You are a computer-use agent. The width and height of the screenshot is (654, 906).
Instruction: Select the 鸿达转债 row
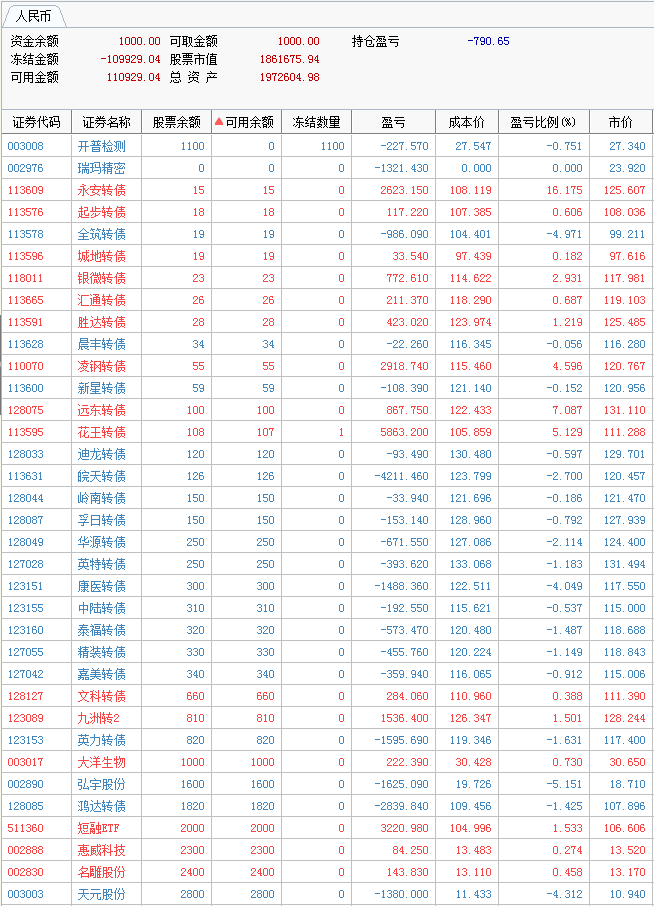(x=327, y=805)
